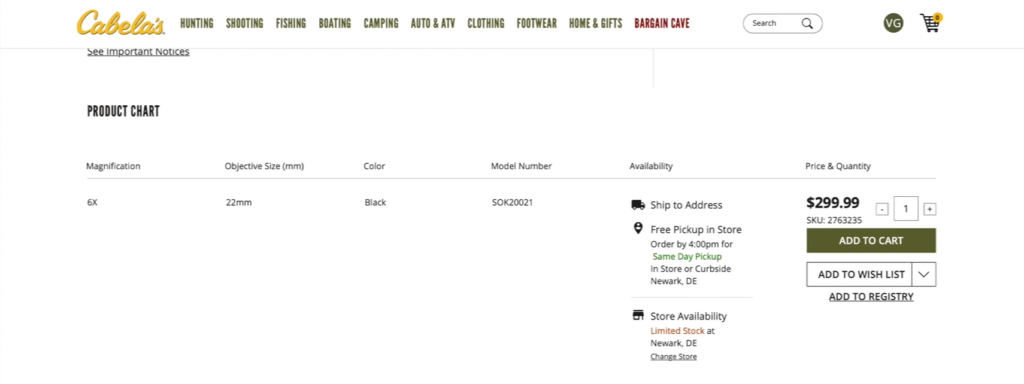Image resolution: width=1024 pixels, height=384 pixels.
Task: Open the Bargain Cave menu
Action: click(x=662, y=24)
